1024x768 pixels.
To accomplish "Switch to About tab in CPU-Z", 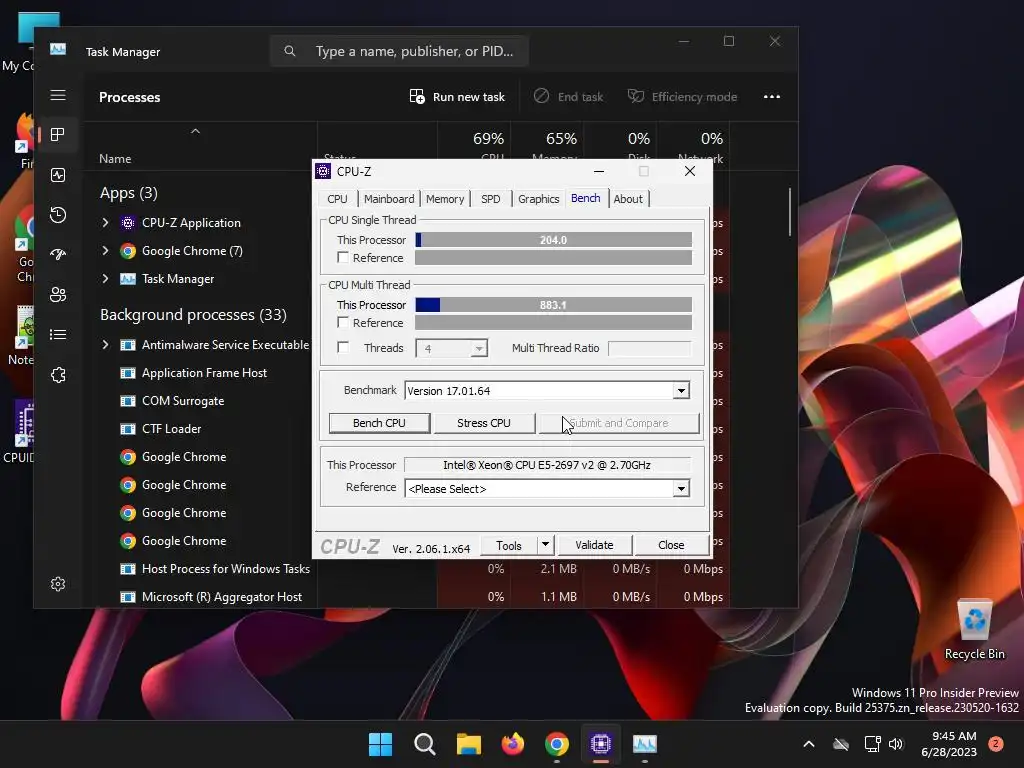I will pyautogui.click(x=628, y=199).
